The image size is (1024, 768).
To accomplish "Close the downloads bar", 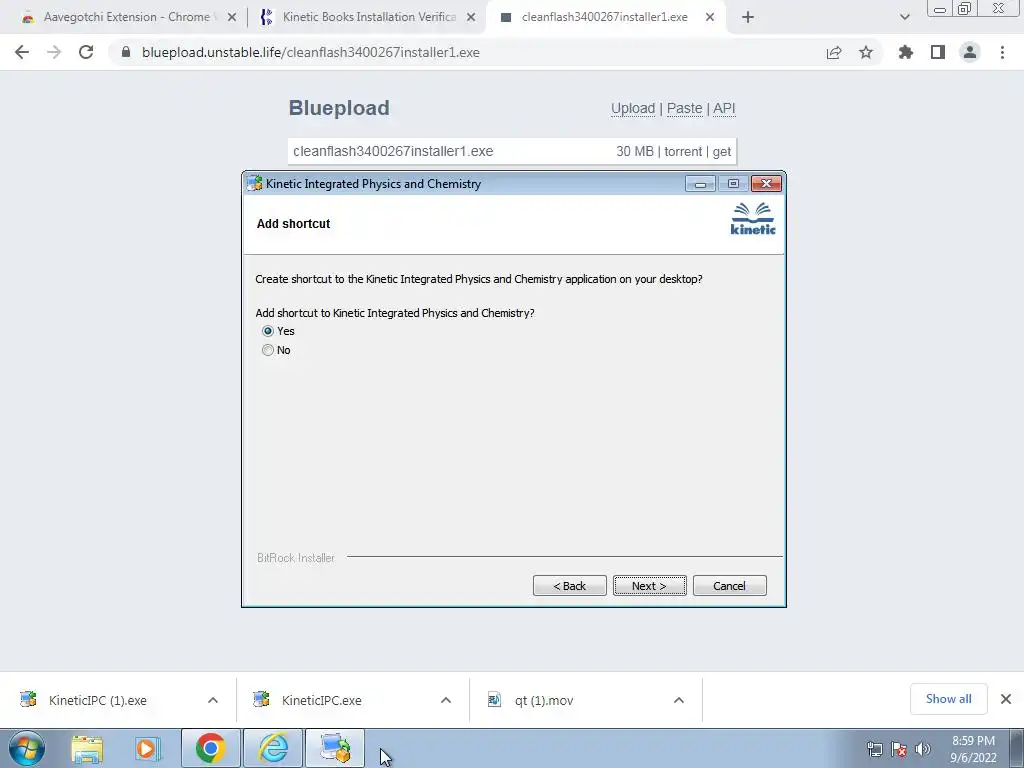I will 1006,699.
